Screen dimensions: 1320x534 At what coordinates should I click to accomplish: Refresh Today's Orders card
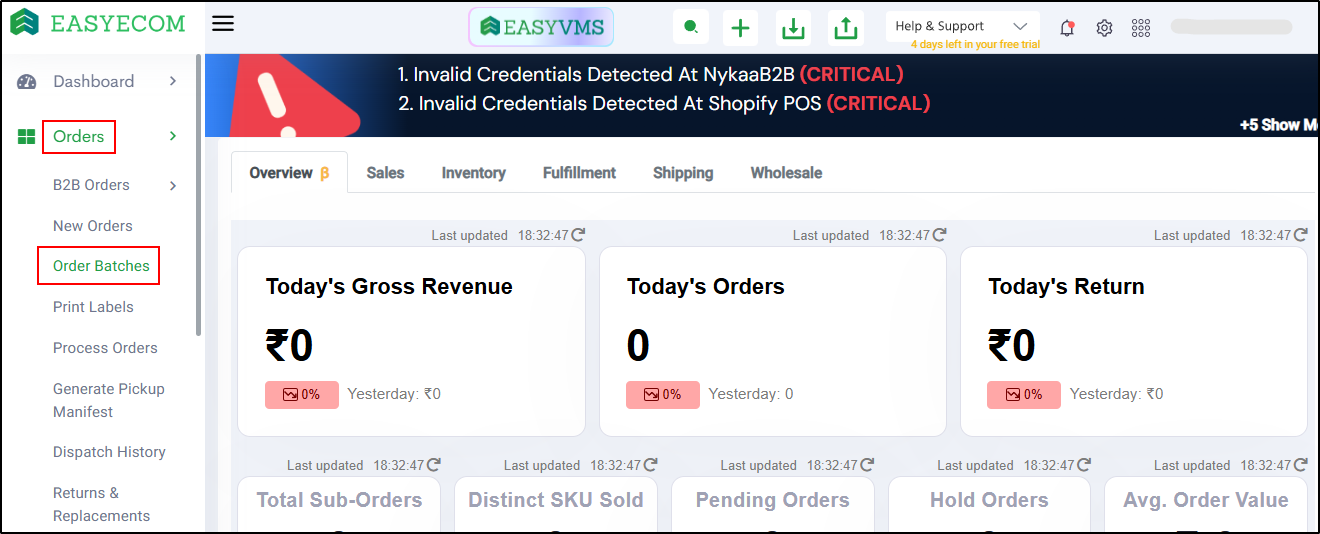(x=939, y=235)
